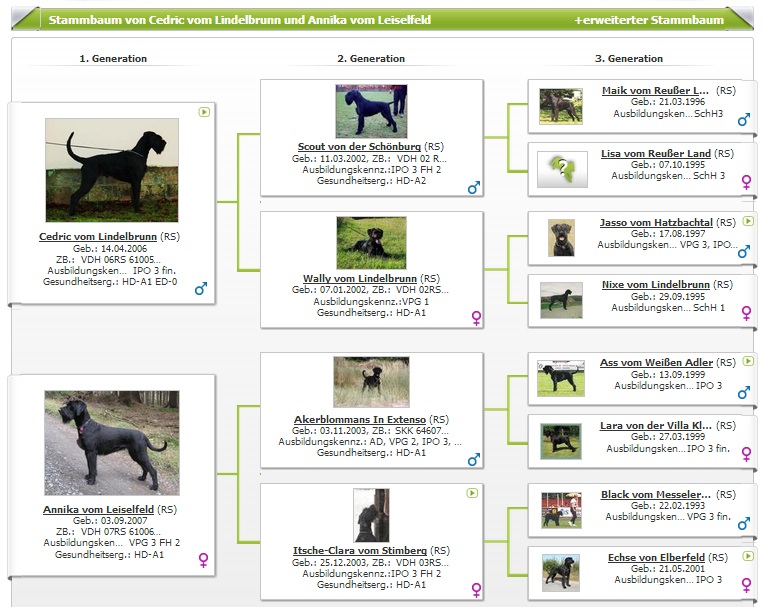The image size is (765, 607).
Task: Click male symbol on Akerblommans In Extenso card
Action: click(x=474, y=459)
